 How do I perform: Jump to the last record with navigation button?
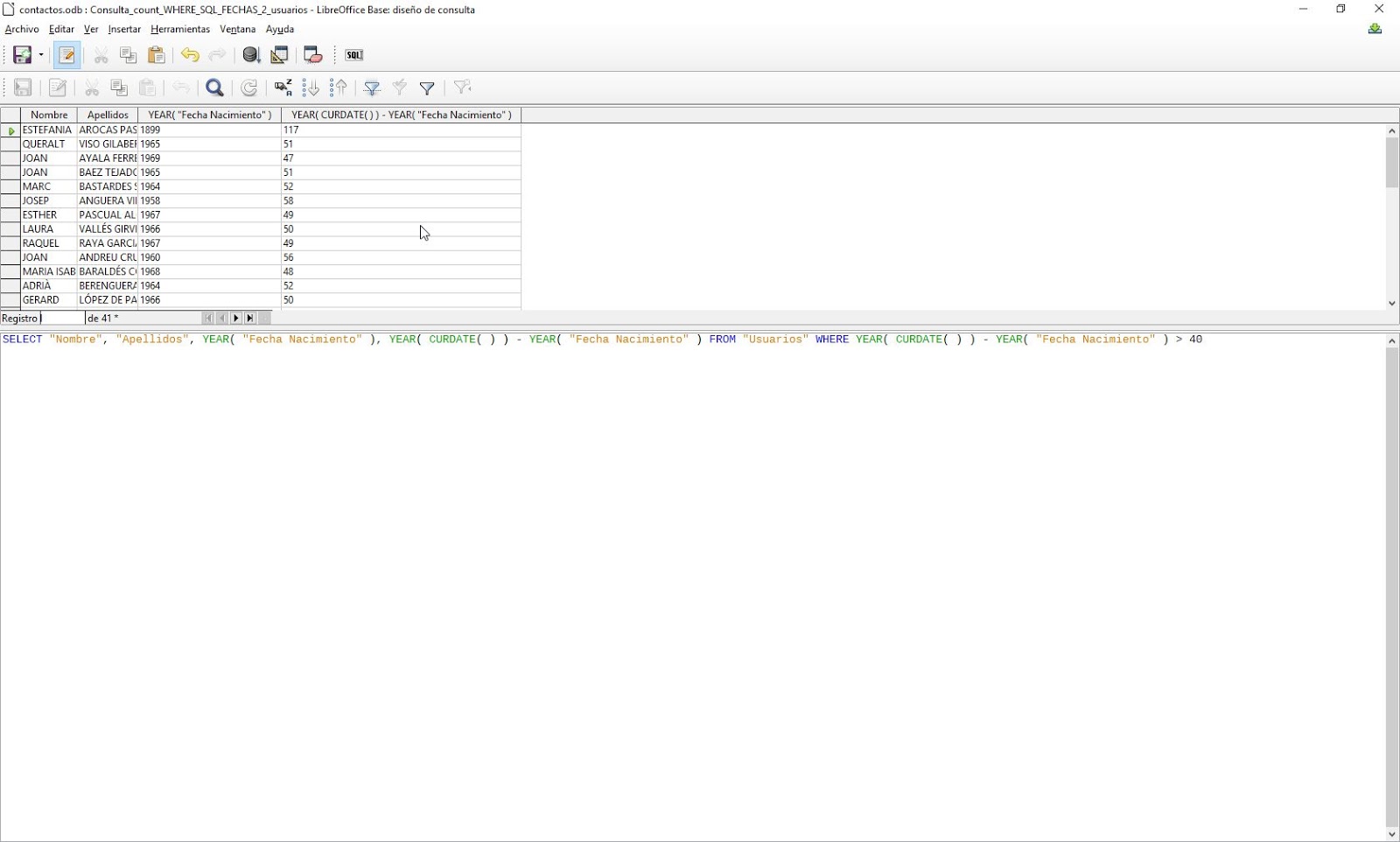[x=251, y=318]
